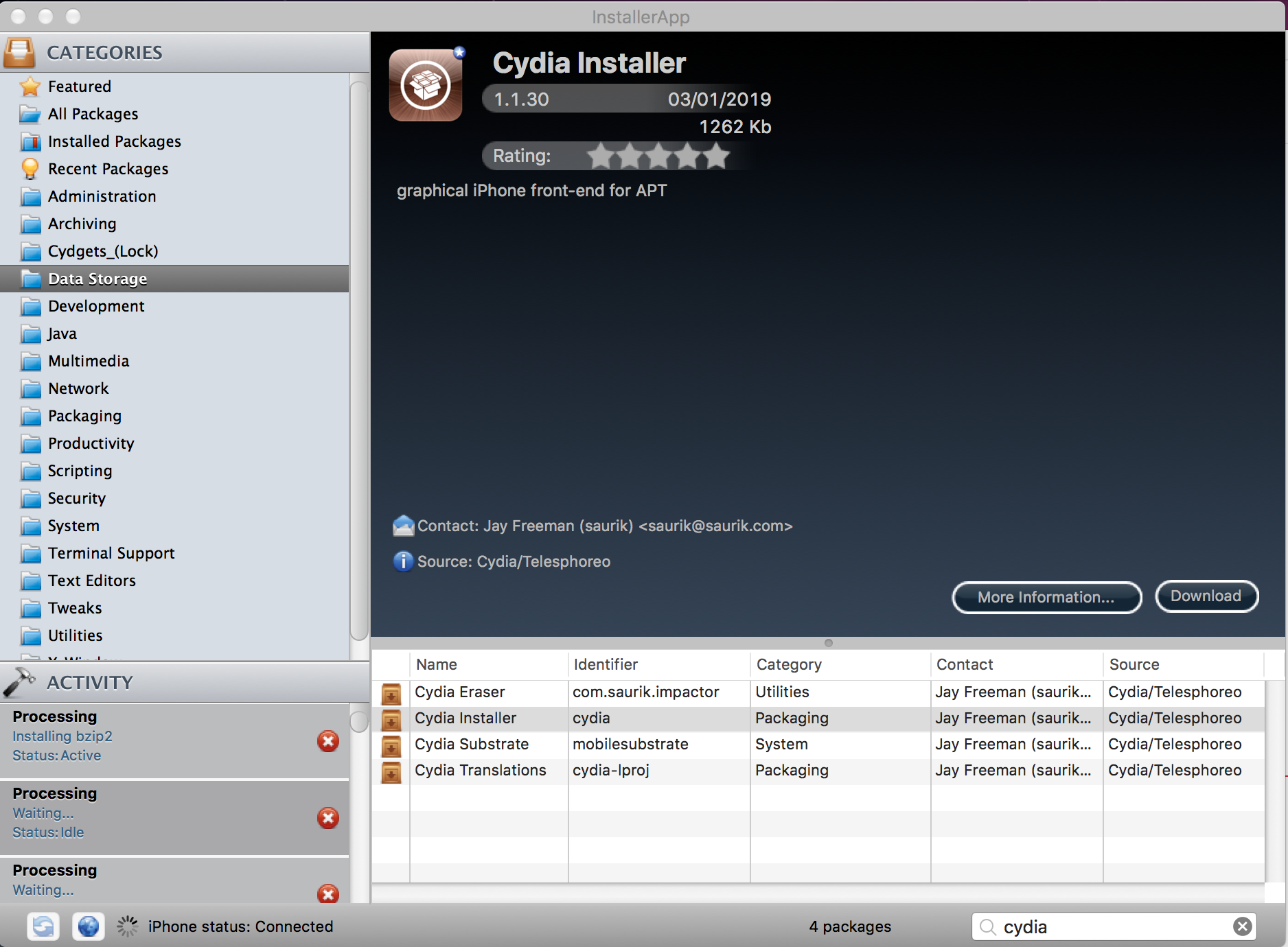Click the Installed Packages folder icon
This screenshot has height=947, width=1288.
(x=30, y=141)
